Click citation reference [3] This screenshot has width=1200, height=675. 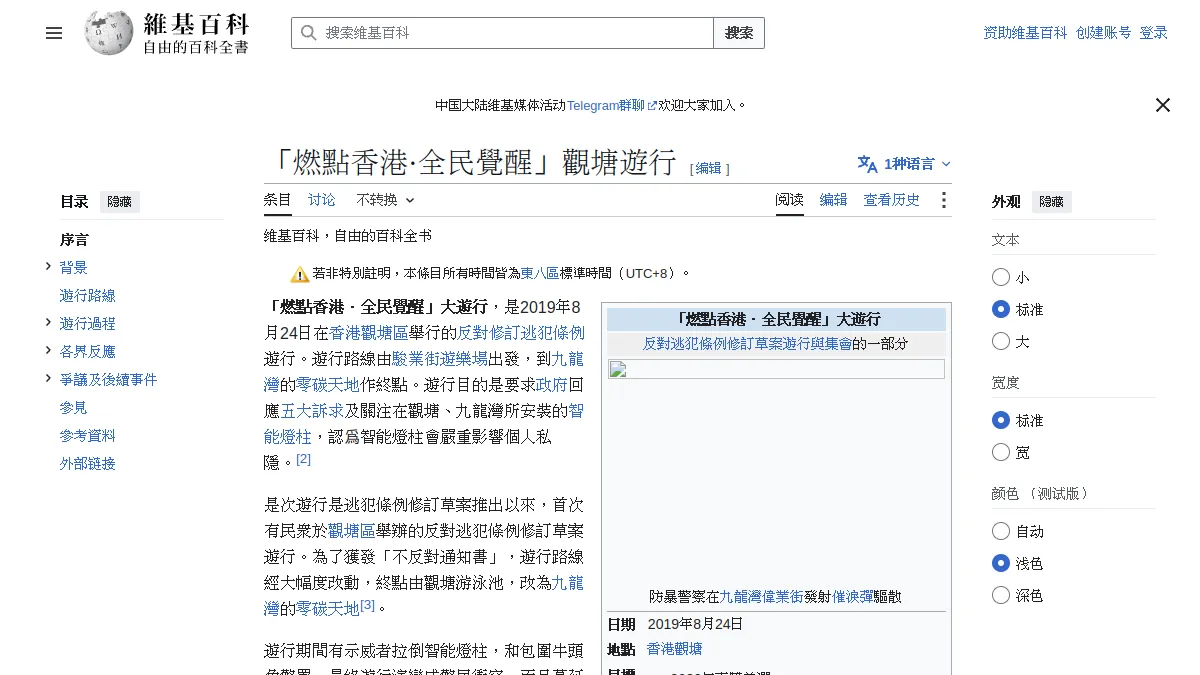pos(368,605)
